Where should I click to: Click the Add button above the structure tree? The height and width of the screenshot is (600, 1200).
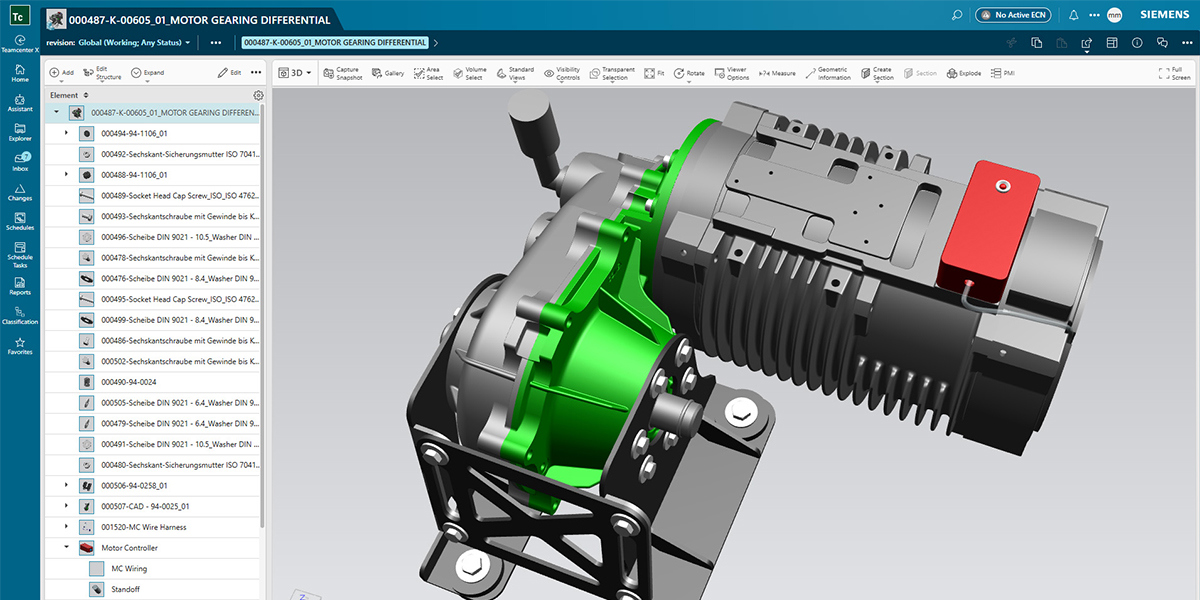point(61,72)
